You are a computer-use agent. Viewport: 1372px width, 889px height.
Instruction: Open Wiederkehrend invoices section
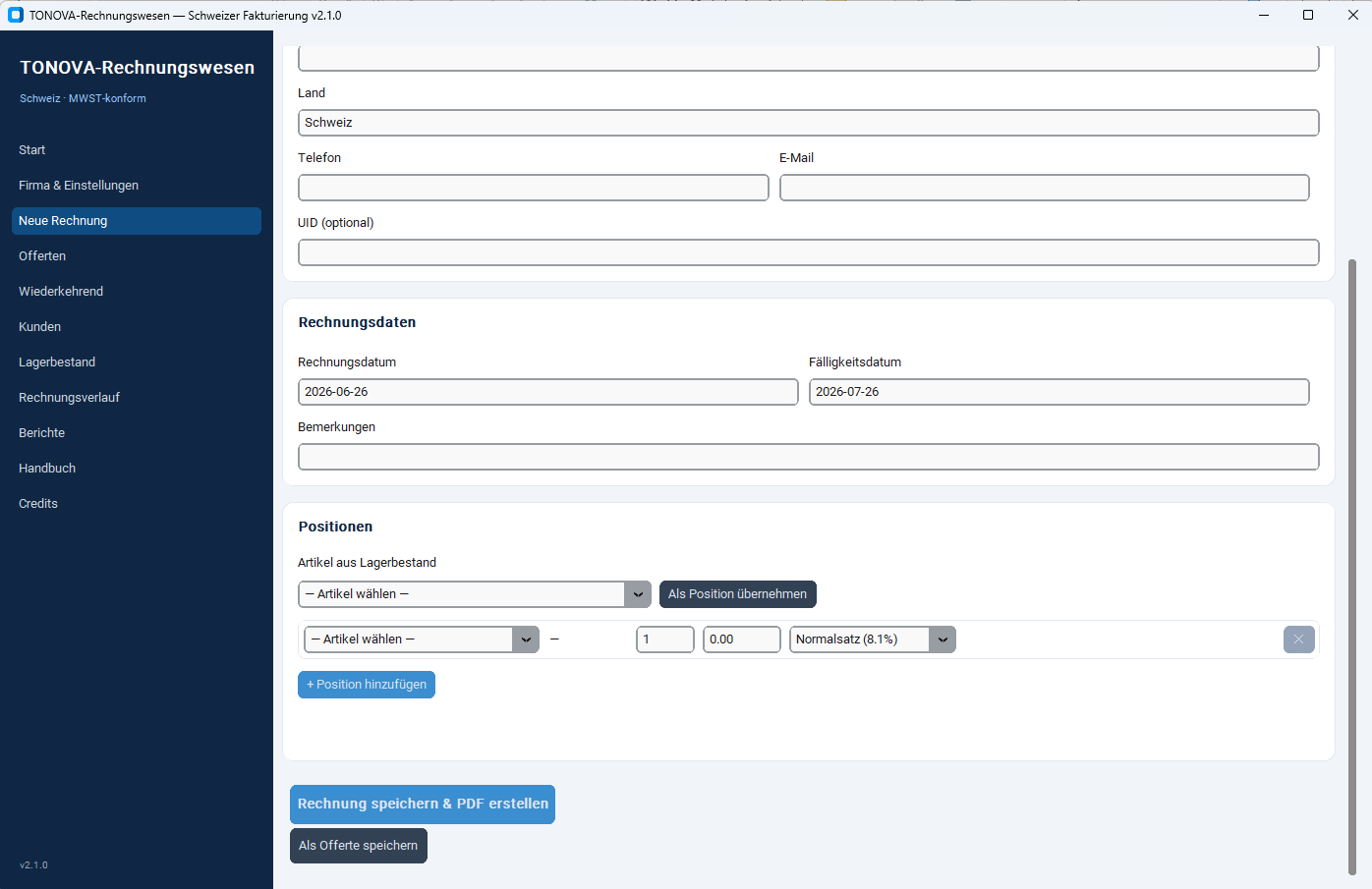pos(137,292)
